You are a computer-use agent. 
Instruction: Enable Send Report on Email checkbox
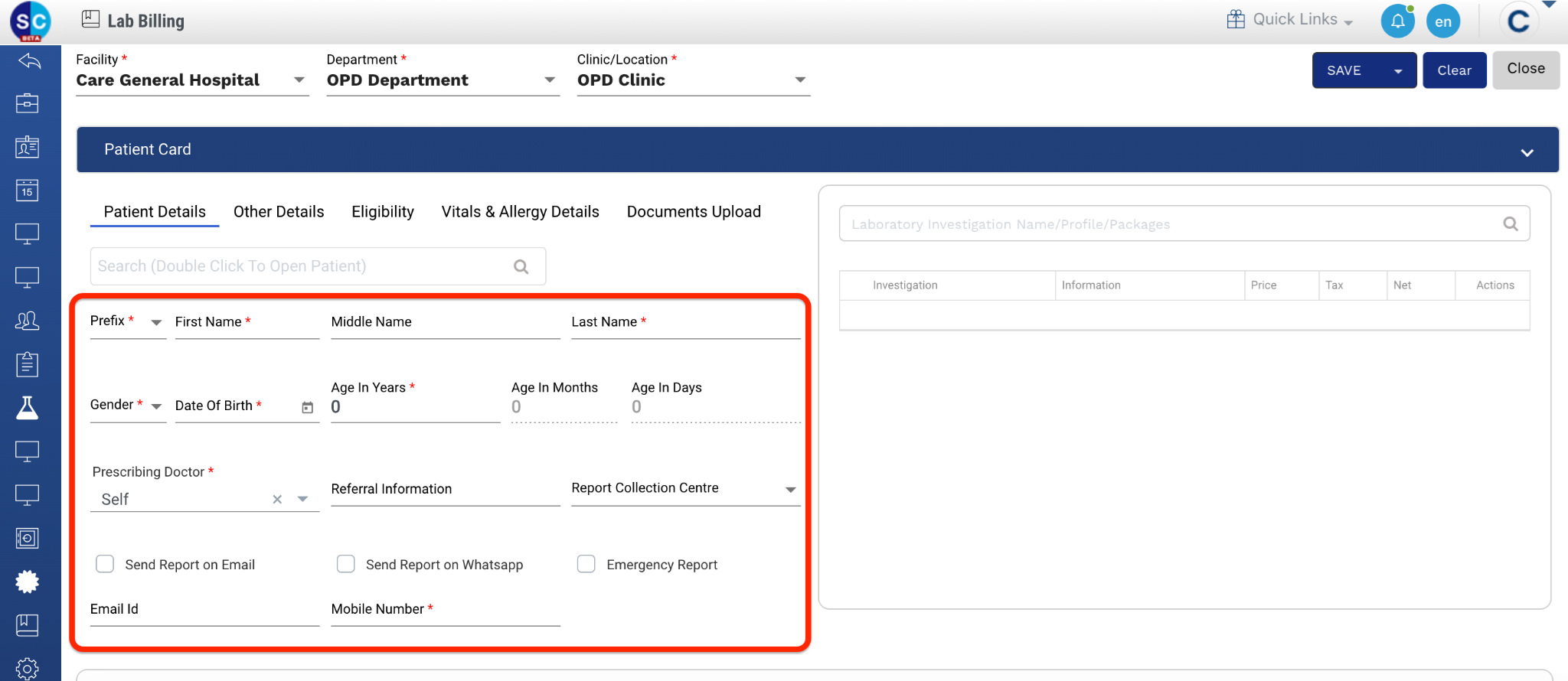coord(105,564)
